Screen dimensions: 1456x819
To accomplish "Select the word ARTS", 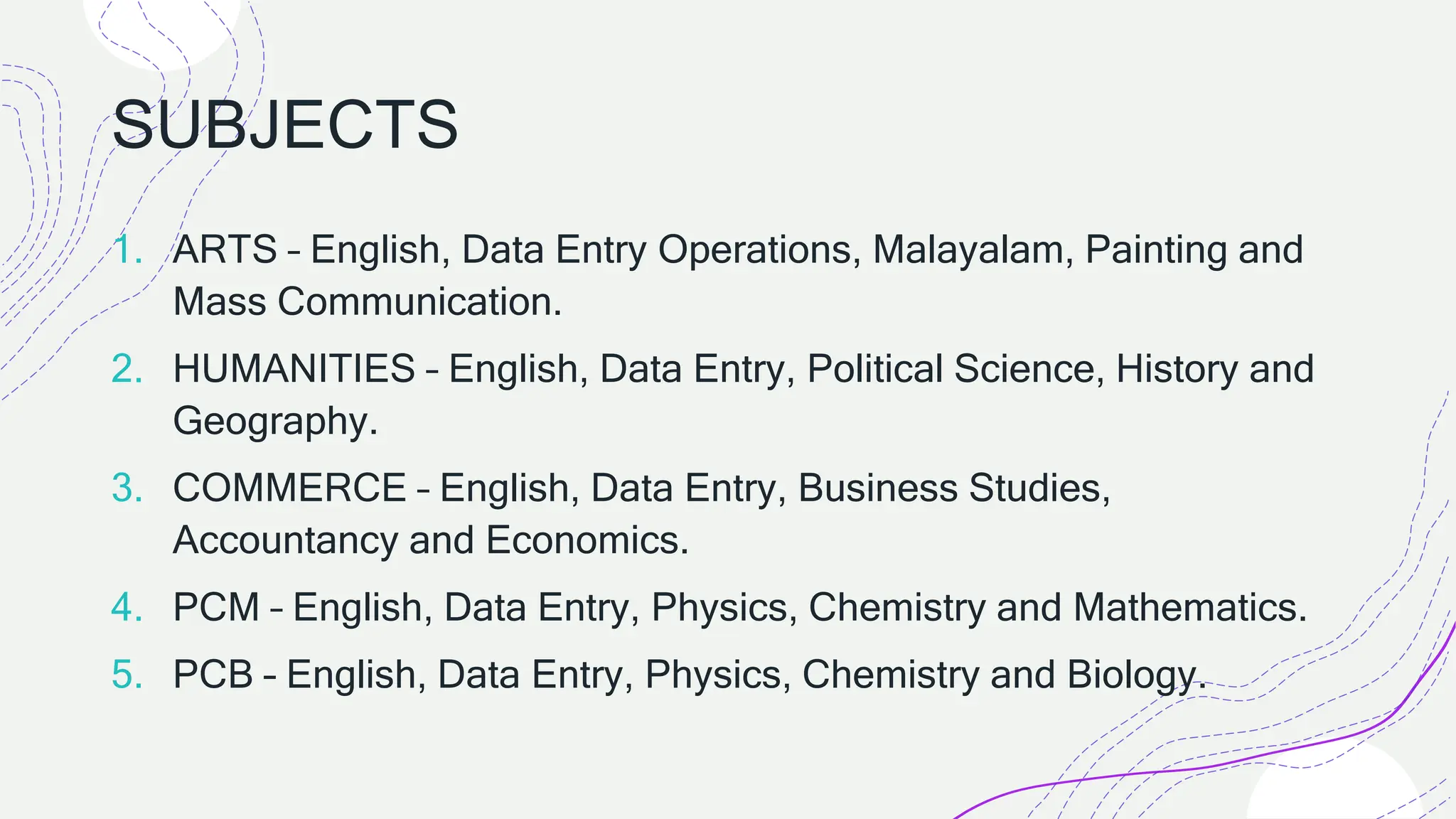I will [225, 250].
